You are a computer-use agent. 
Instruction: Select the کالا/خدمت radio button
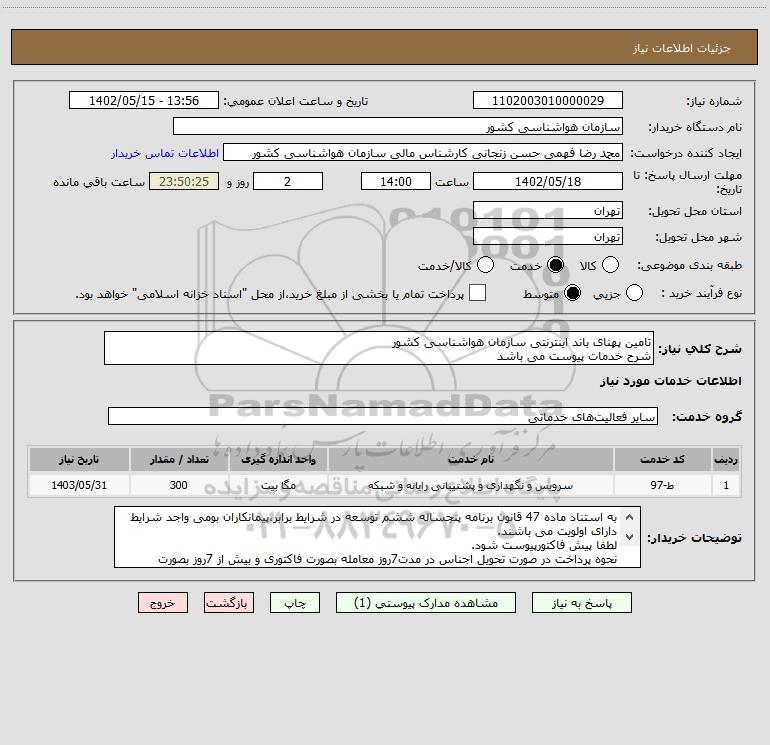[485, 265]
